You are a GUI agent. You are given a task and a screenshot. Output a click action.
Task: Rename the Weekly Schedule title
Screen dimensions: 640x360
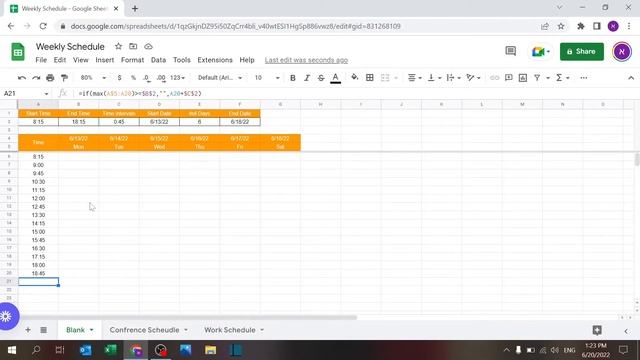70,47
